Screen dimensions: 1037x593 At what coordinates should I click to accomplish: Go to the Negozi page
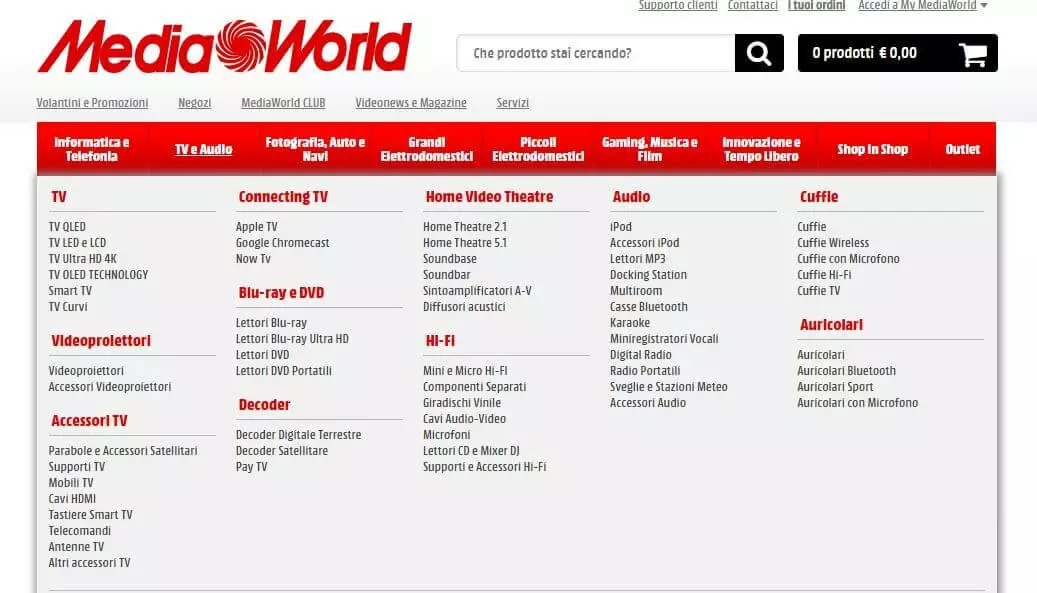194,102
